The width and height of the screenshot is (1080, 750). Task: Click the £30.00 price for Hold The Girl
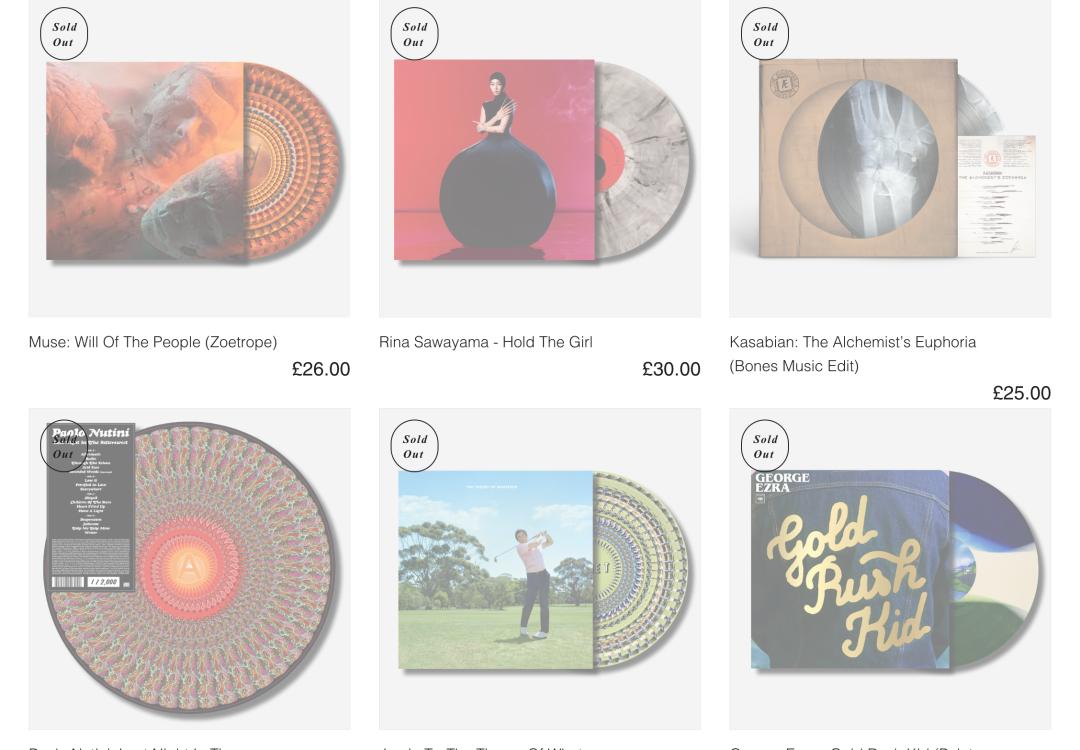[672, 369]
